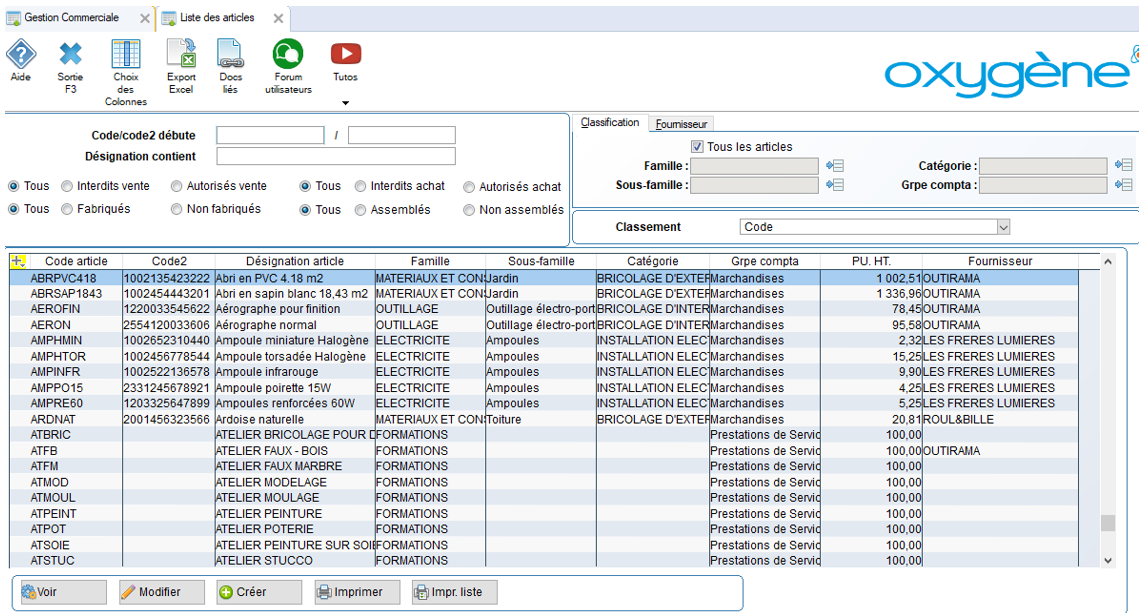Viewport: 1144px width, 613px height.
Task: Open the Classement dropdown
Action: click(x=875, y=227)
